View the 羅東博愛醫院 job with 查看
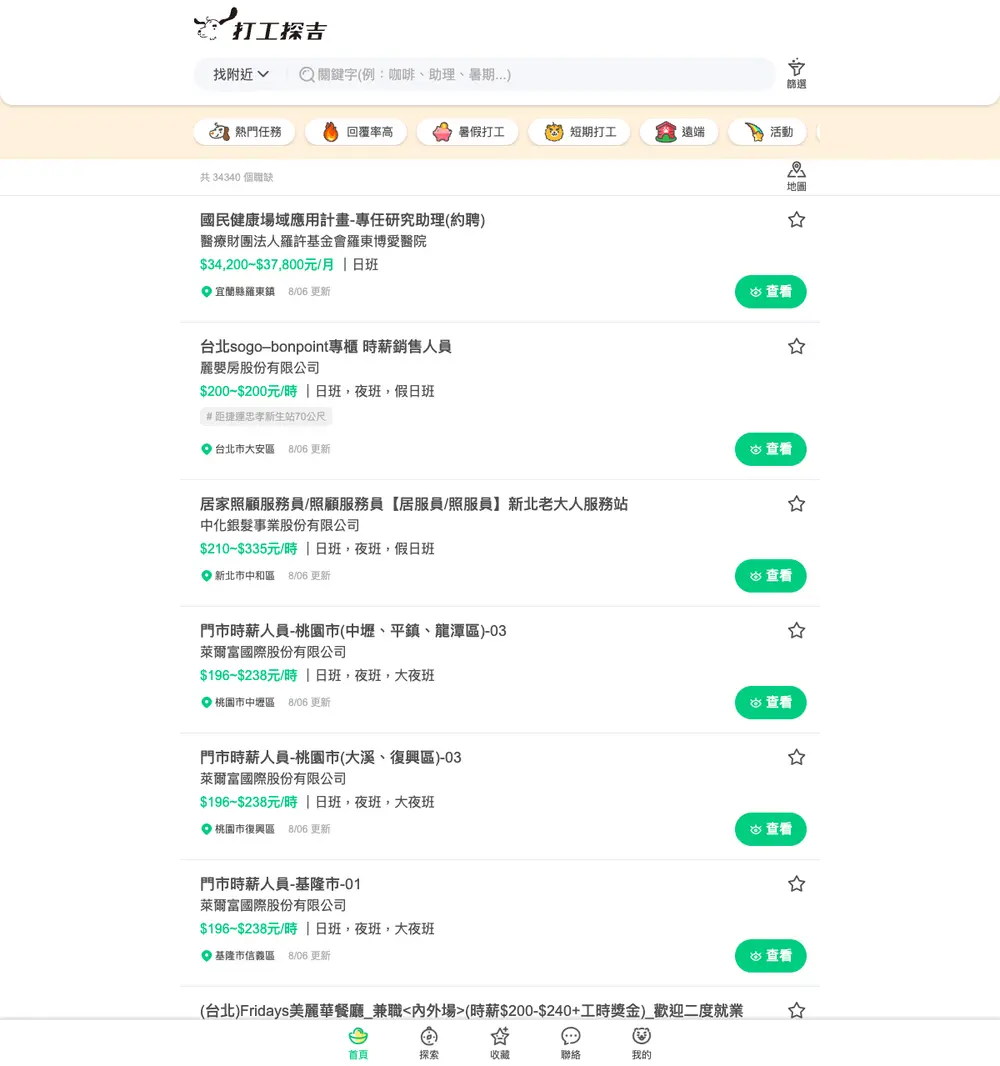This screenshot has height=1066, width=1000. pos(770,292)
